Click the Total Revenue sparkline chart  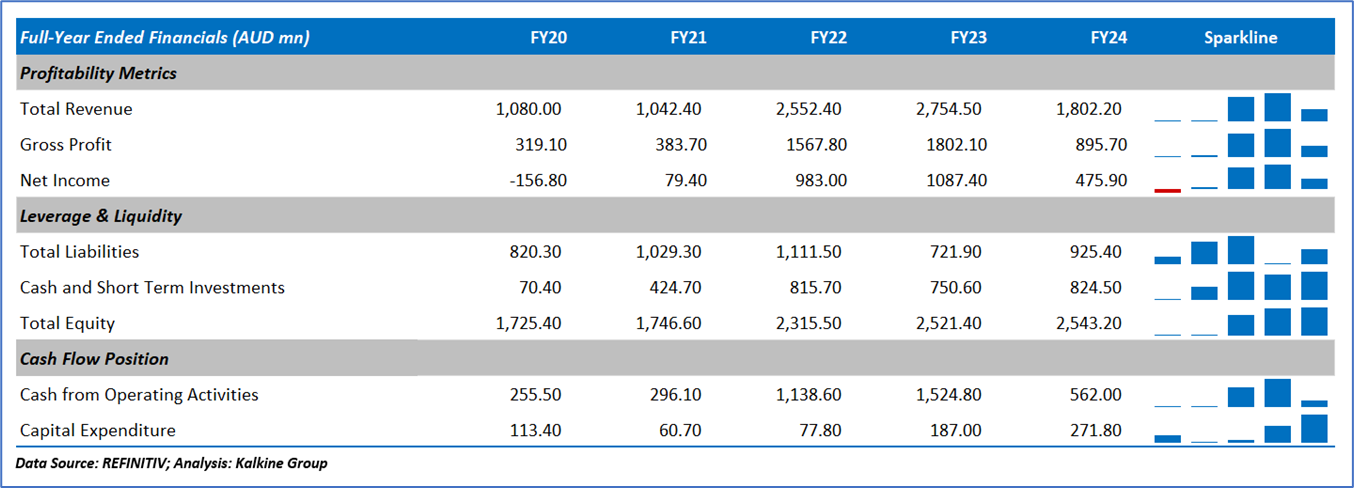click(1240, 108)
